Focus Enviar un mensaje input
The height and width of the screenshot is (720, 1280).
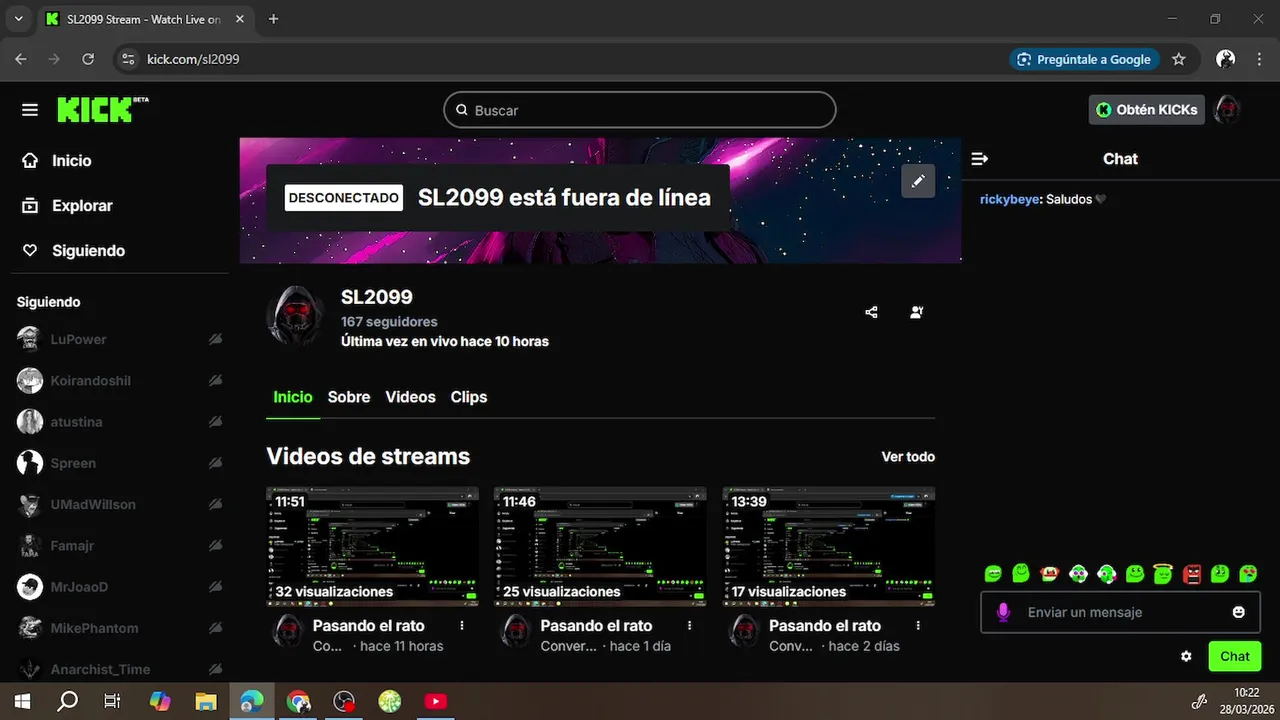click(1120, 612)
